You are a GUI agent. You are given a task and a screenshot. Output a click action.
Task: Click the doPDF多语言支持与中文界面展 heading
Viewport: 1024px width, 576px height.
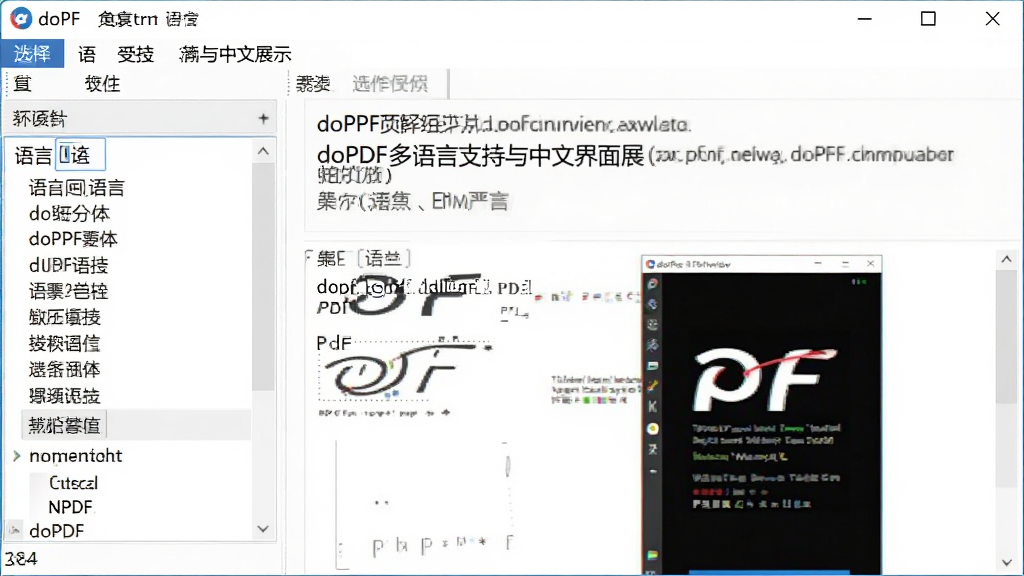click(481, 155)
